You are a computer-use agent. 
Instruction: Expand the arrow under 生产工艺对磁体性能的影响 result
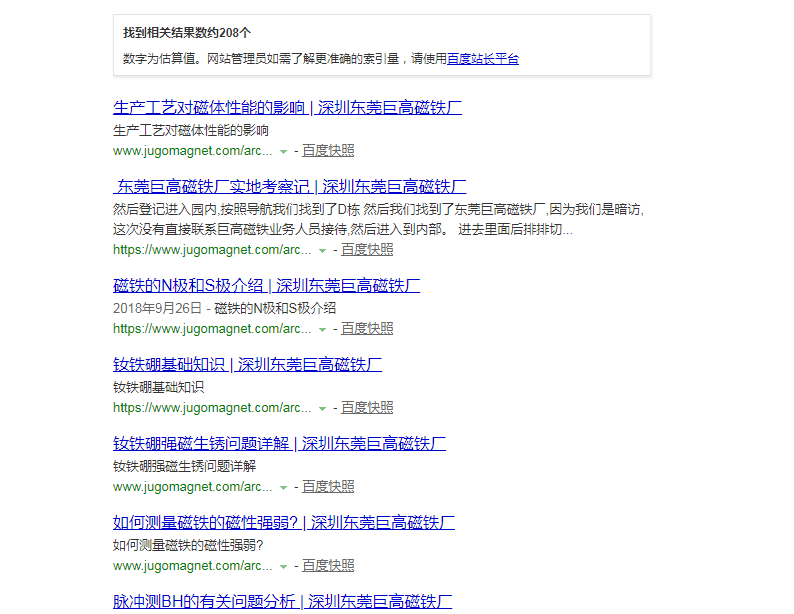(284, 152)
